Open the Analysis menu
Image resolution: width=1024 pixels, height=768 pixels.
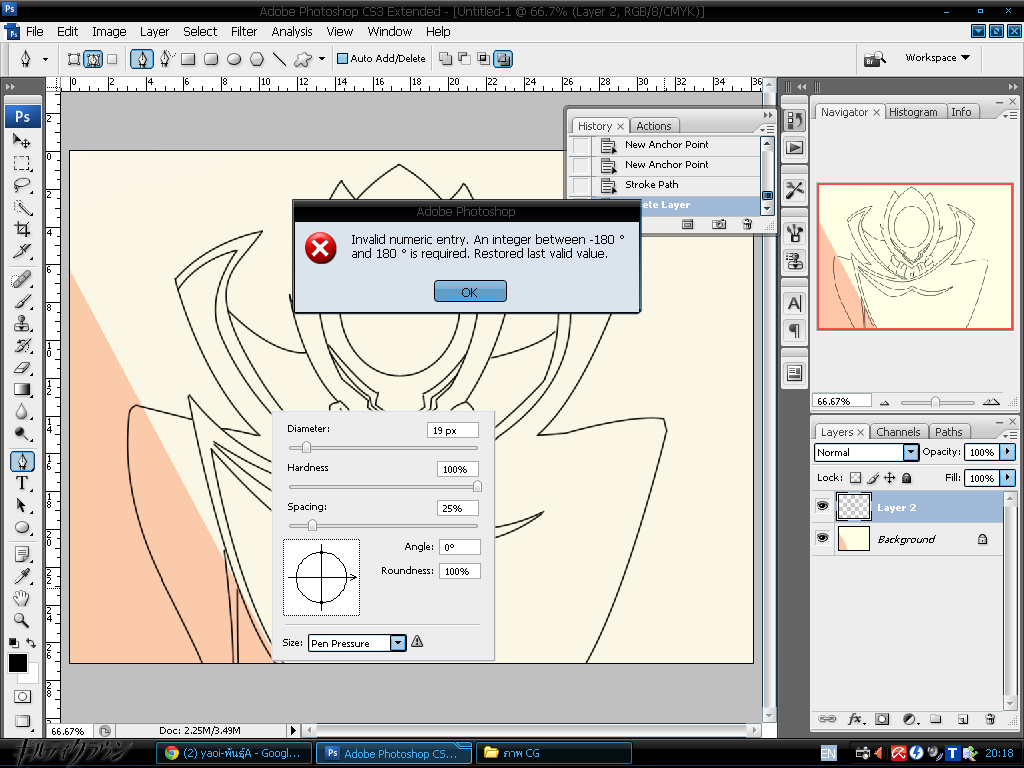(292, 31)
